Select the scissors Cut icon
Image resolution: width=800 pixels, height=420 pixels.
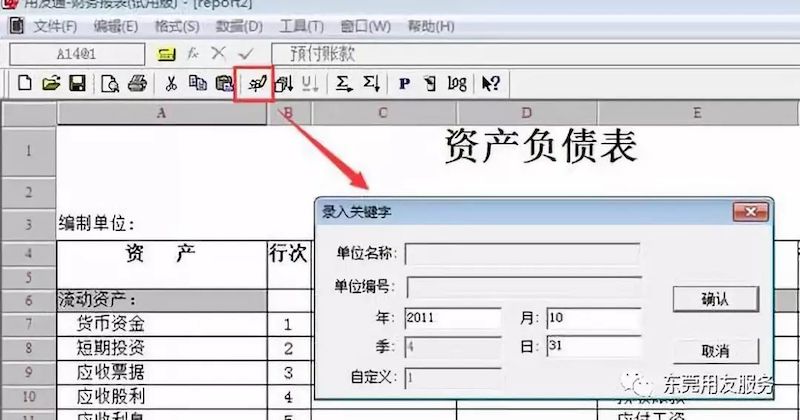(172, 84)
